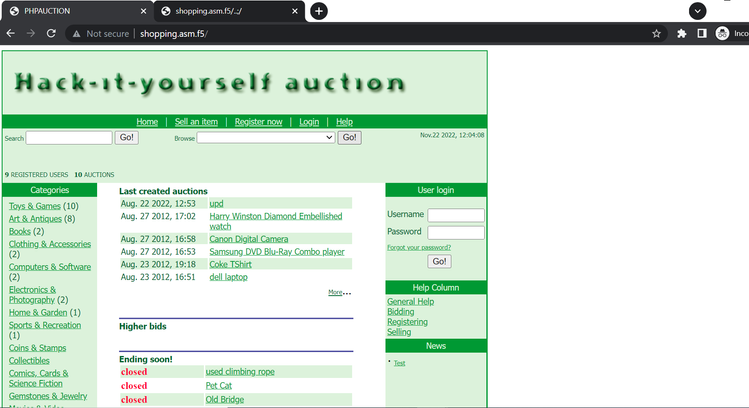Click the Incognito profile icon

pos(722,33)
